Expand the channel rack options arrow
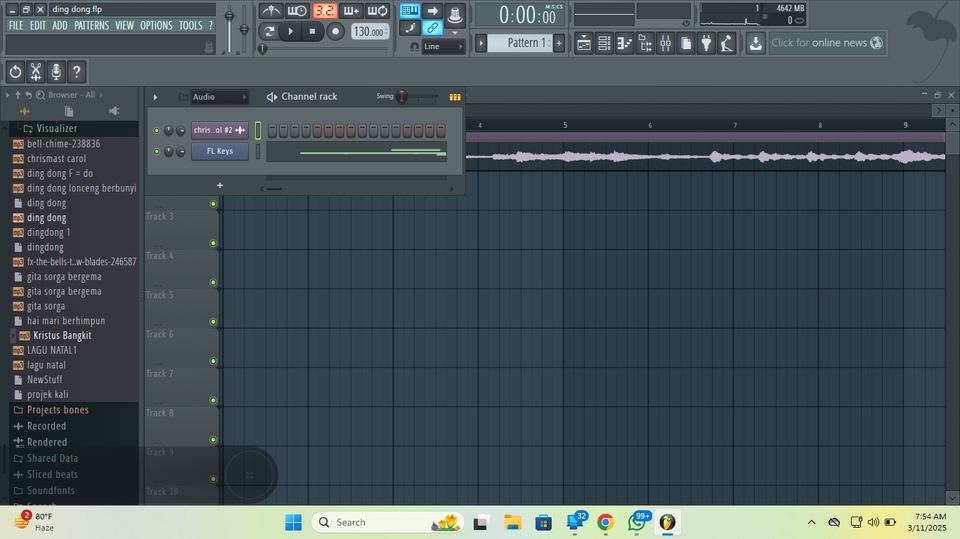The height and width of the screenshot is (539, 960). tap(156, 97)
